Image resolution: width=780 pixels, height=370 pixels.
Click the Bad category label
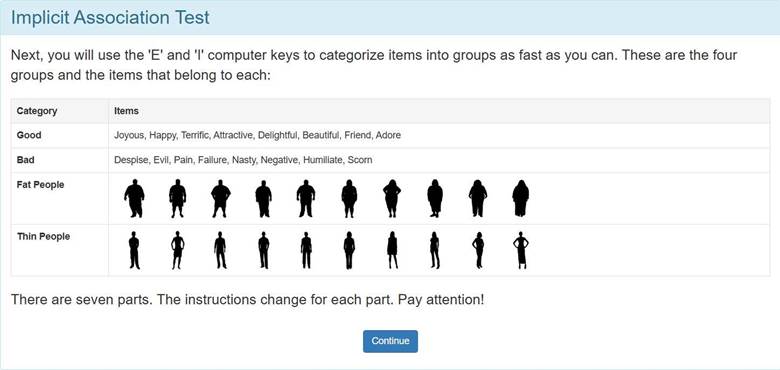[25, 160]
